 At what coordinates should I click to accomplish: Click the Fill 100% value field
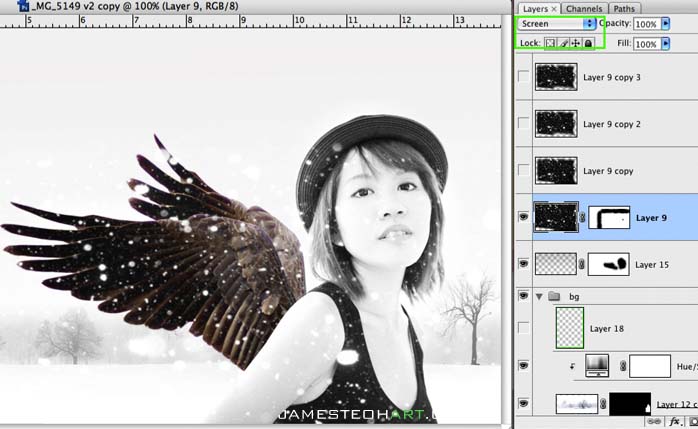[647, 44]
